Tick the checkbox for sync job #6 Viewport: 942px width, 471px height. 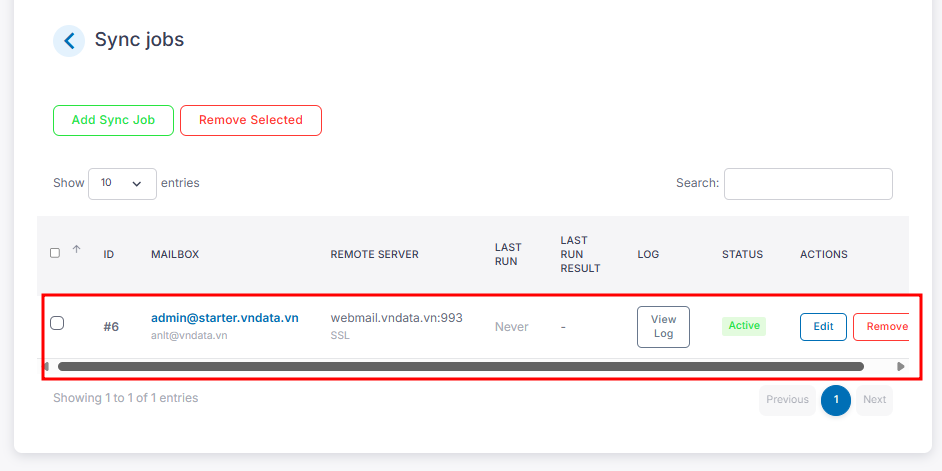point(57,323)
